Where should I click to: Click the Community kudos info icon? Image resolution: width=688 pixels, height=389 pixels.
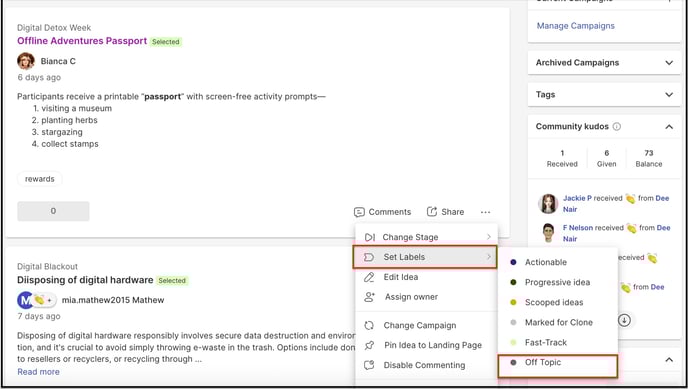coord(616,127)
